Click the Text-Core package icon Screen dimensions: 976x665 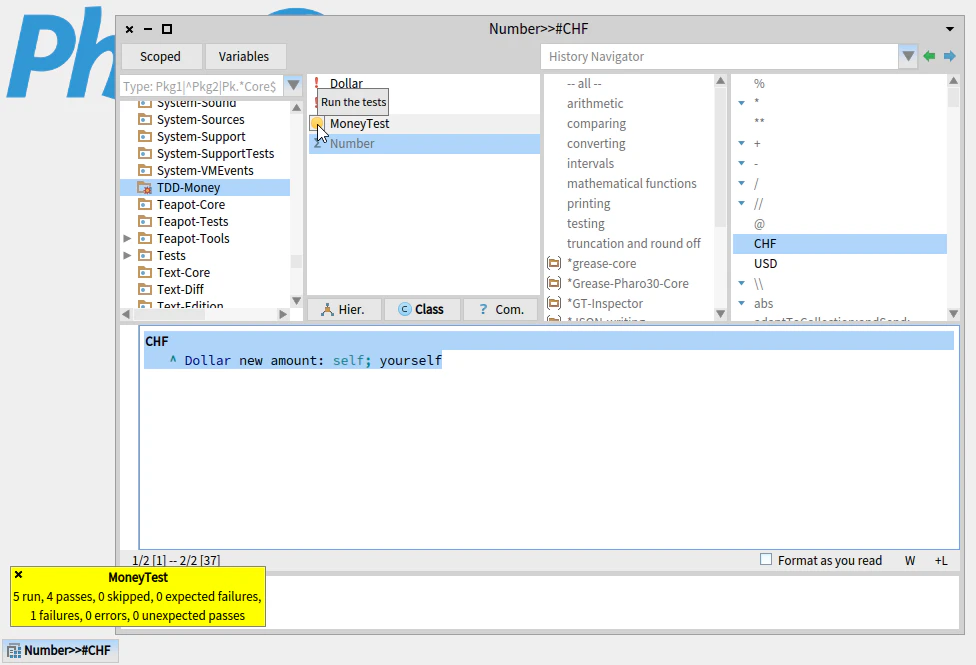pos(144,272)
